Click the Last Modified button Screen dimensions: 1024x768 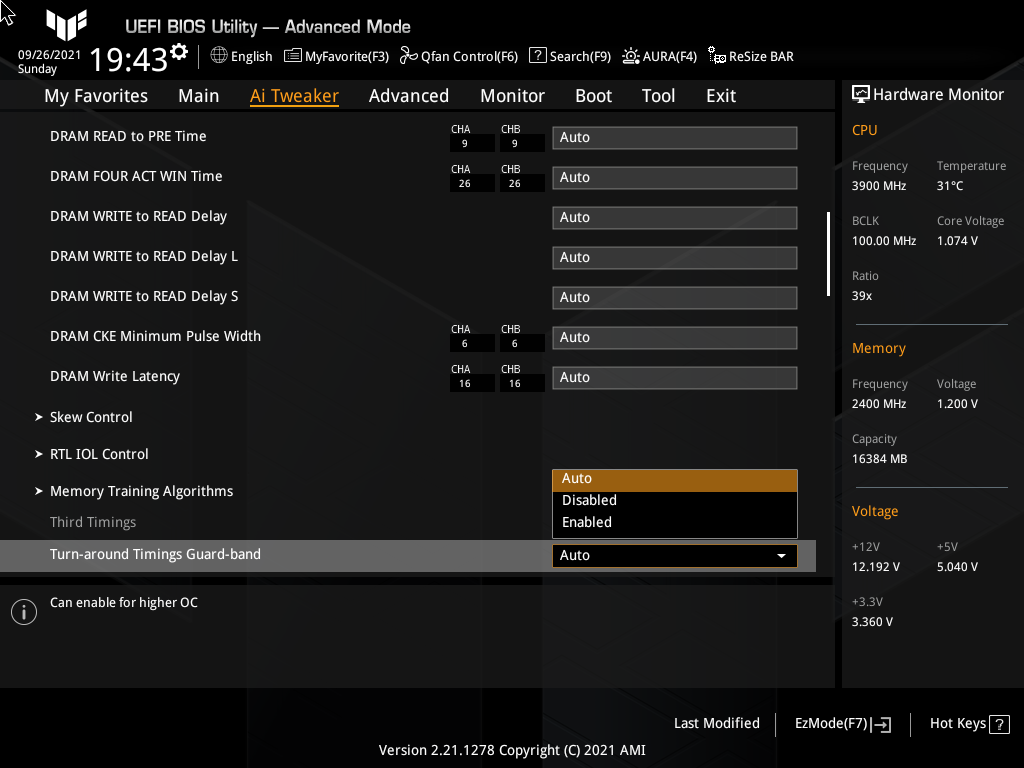pyautogui.click(x=716, y=723)
